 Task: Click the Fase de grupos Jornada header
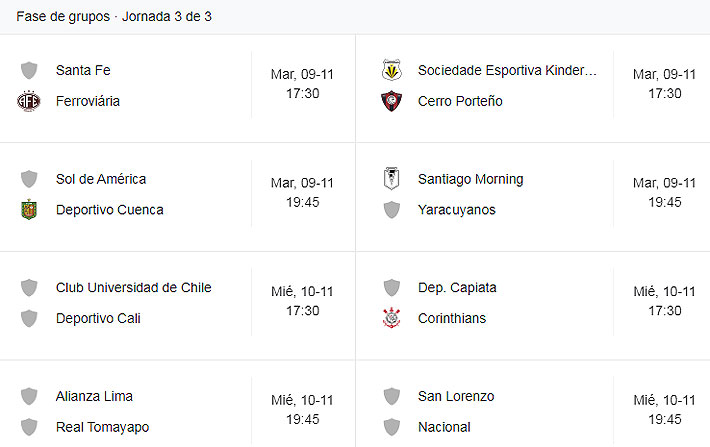coord(114,17)
